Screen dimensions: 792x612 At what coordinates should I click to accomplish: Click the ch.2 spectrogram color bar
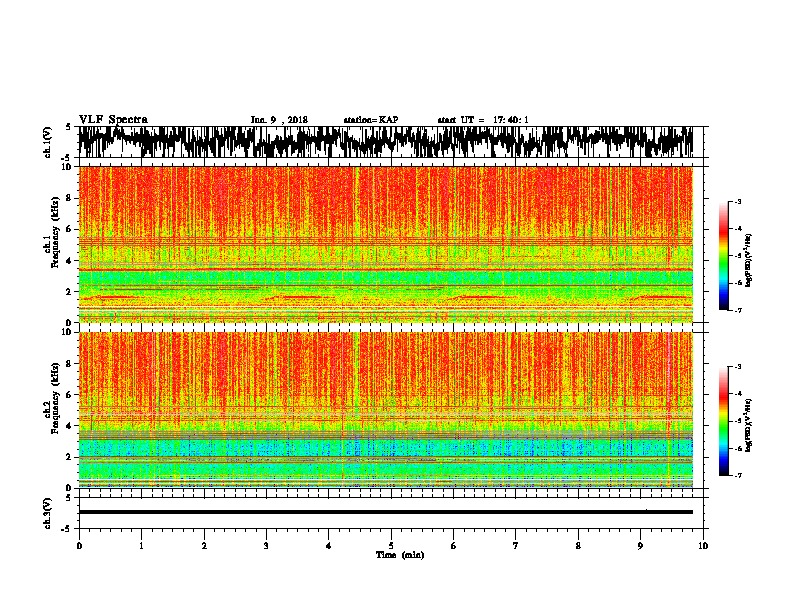point(724,421)
